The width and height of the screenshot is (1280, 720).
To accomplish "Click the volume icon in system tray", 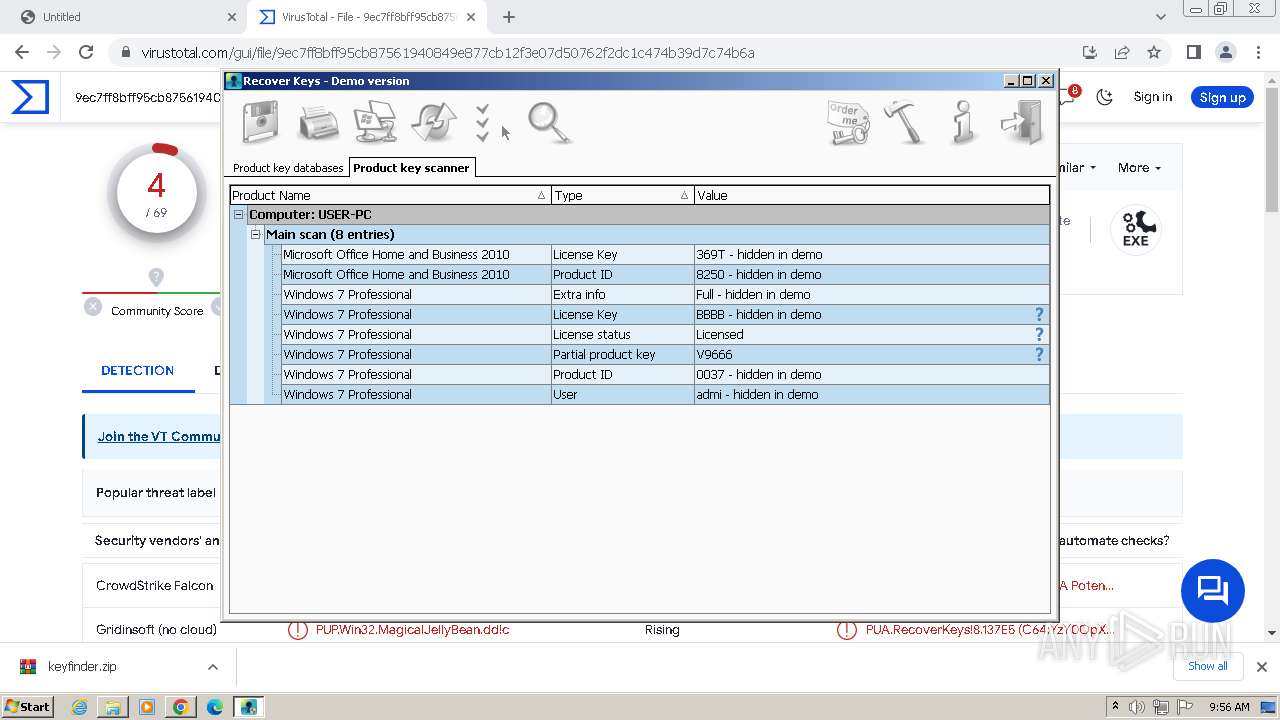I will [1138, 707].
